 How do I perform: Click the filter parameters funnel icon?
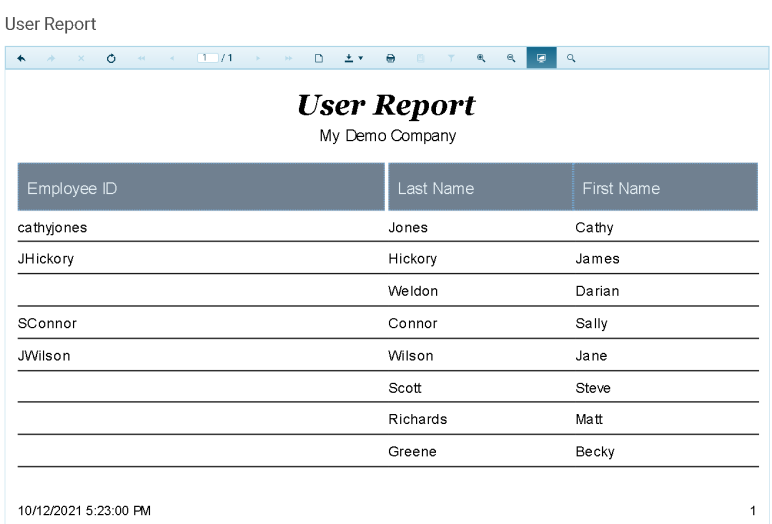tap(451, 58)
